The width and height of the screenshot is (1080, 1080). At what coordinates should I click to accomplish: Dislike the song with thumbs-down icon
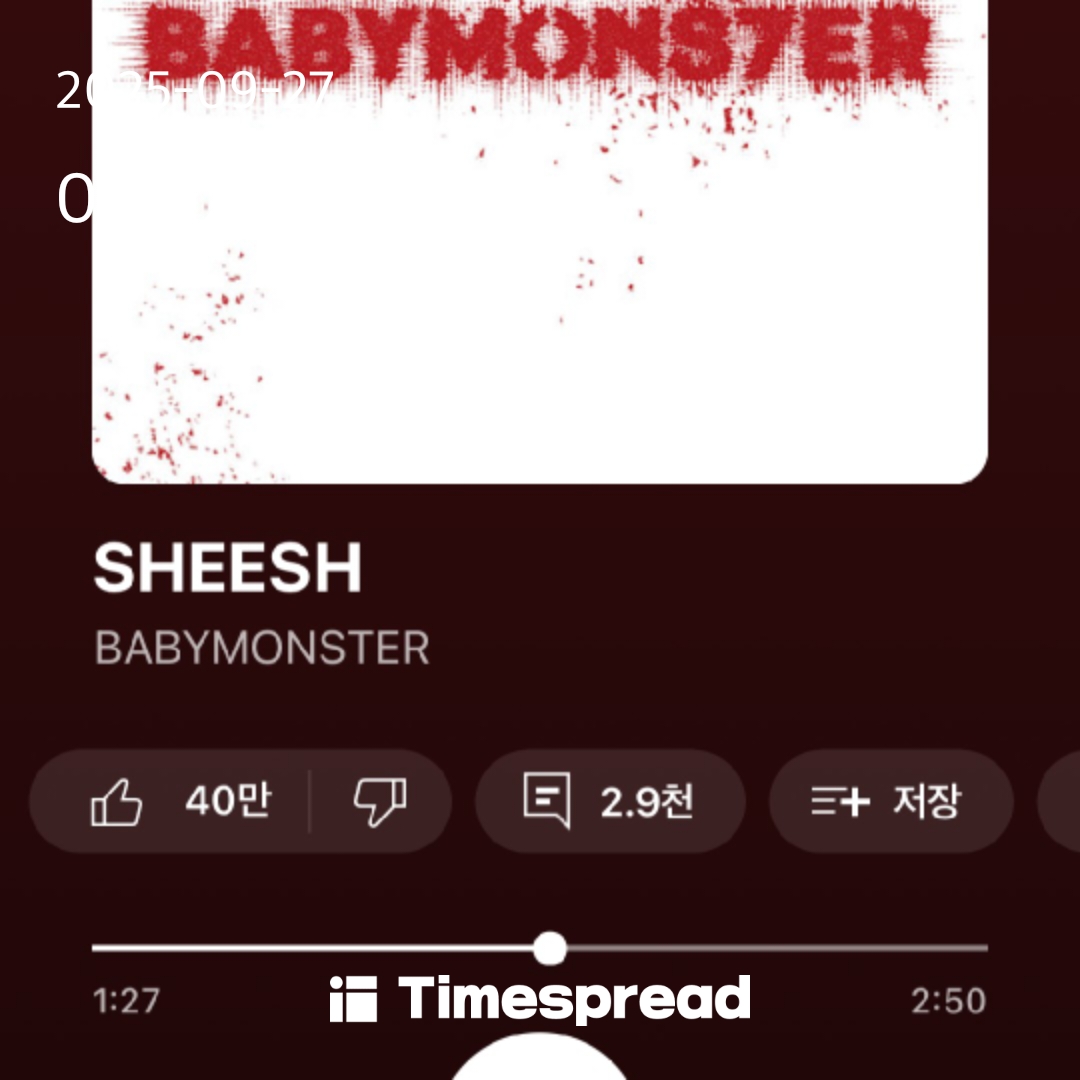(x=380, y=802)
